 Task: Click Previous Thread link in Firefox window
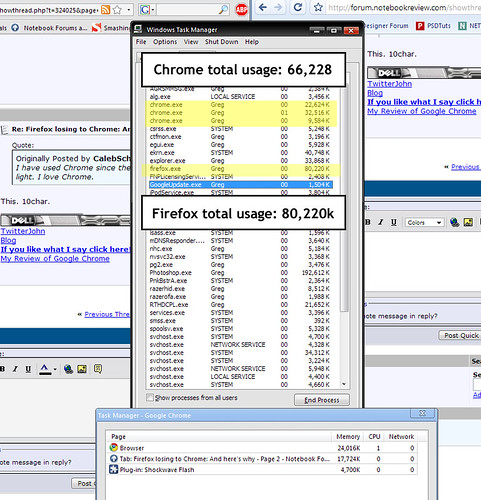tap(107, 314)
